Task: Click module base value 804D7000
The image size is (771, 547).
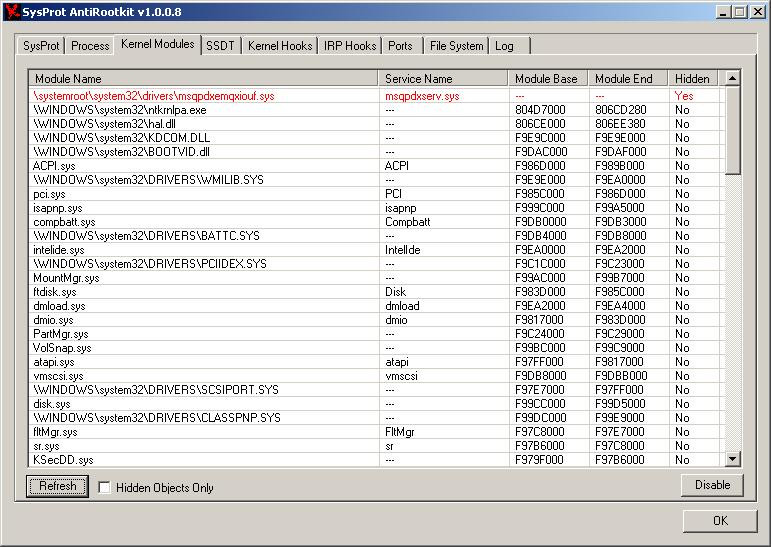Action: pyautogui.click(x=540, y=110)
